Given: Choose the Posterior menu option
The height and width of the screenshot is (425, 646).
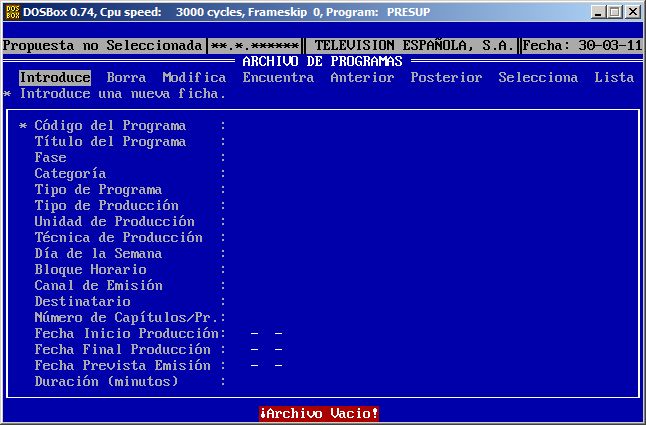Looking at the screenshot, I should pyautogui.click(x=446, y=78).
